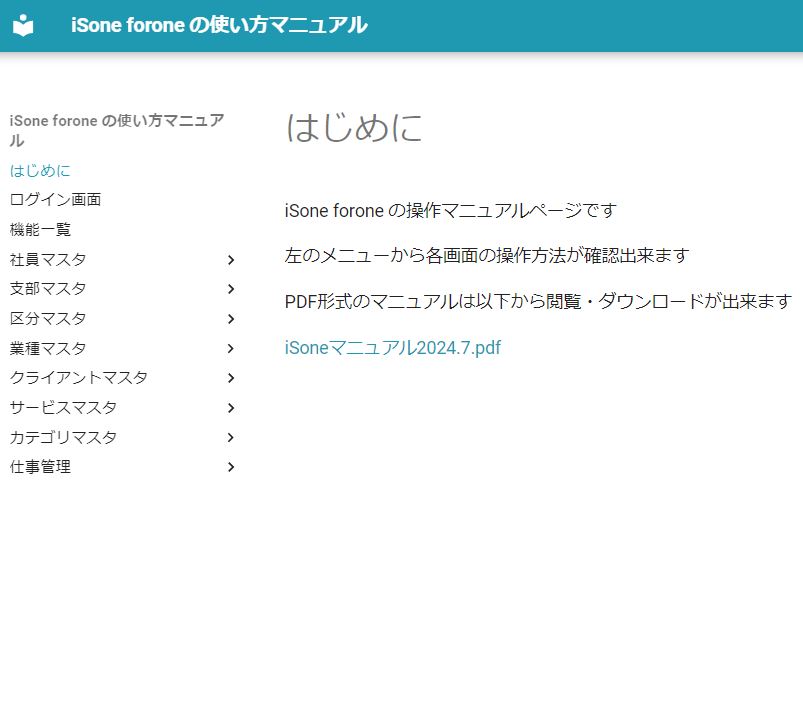Select はじめに in the sidebar

coord(40,171)
